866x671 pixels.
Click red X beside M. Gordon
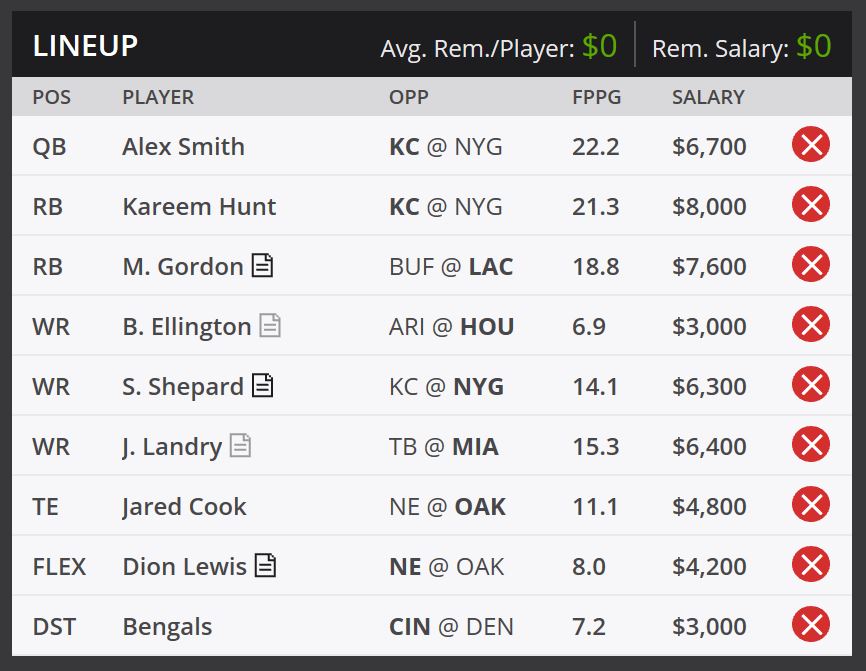[x=811, y=264]
